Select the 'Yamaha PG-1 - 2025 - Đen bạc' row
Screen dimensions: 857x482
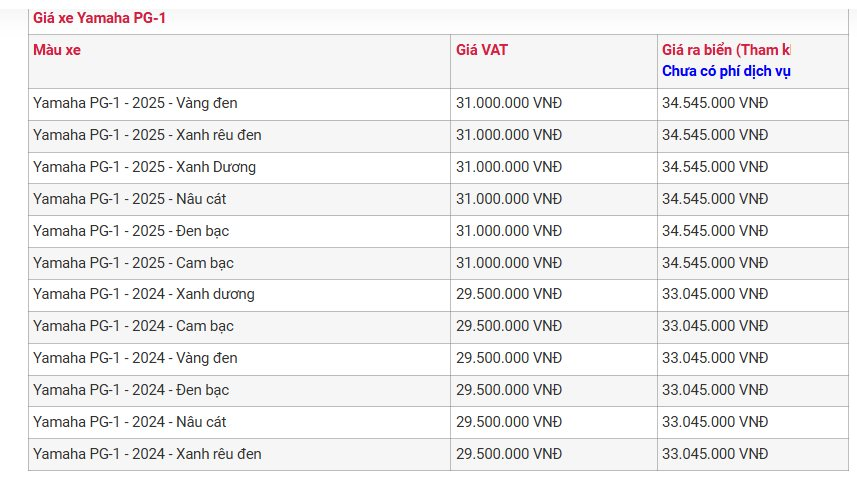131,231
